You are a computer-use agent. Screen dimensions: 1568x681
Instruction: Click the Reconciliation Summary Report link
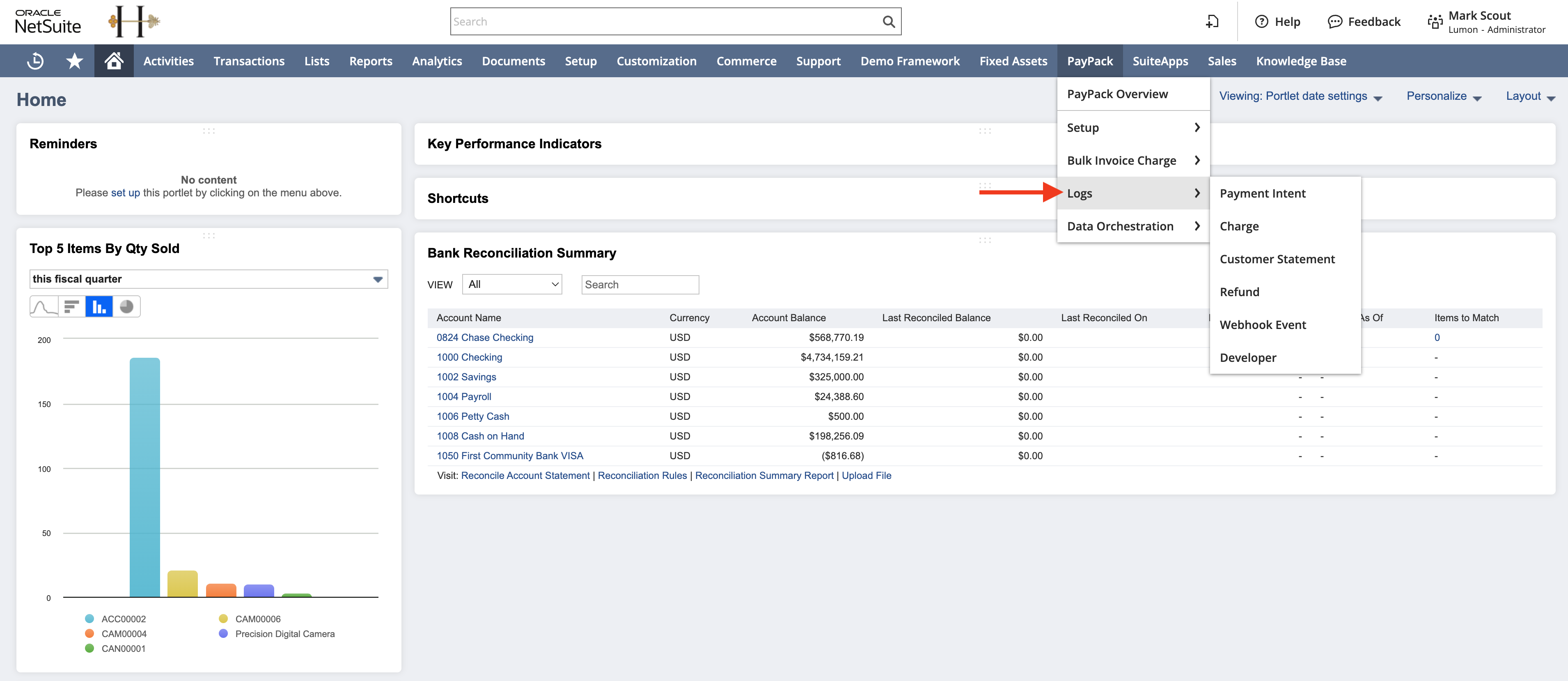coord(764,476)
